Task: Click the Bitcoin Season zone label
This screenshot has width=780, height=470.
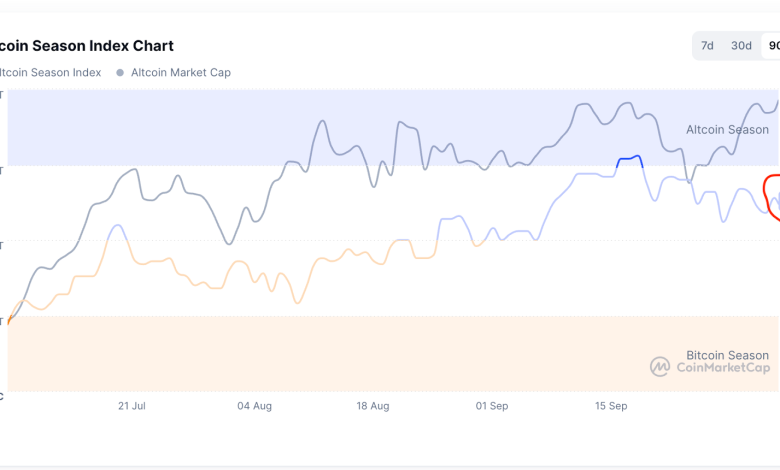Action: 727,355
